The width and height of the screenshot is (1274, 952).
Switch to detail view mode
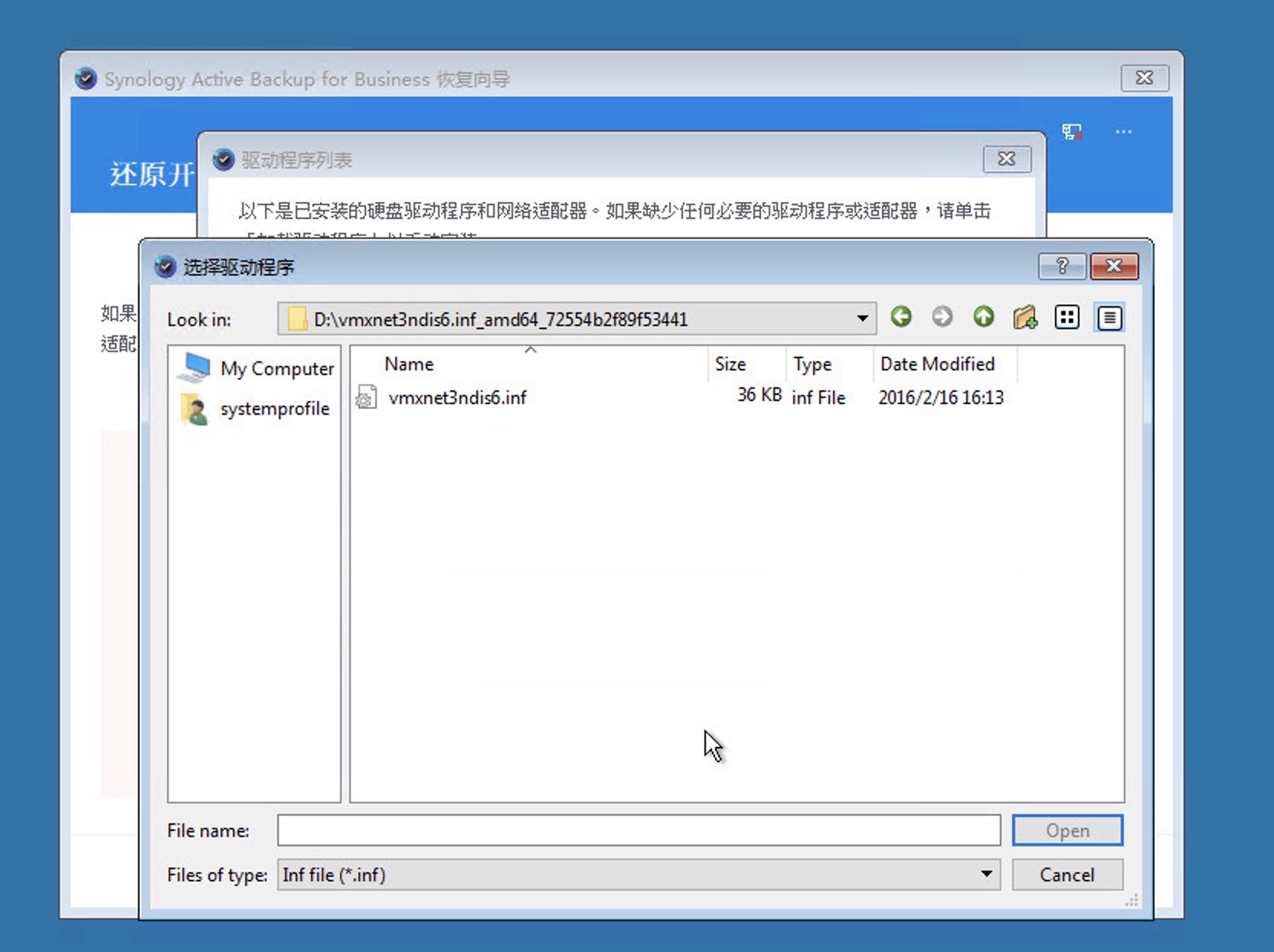[1109, 317]
